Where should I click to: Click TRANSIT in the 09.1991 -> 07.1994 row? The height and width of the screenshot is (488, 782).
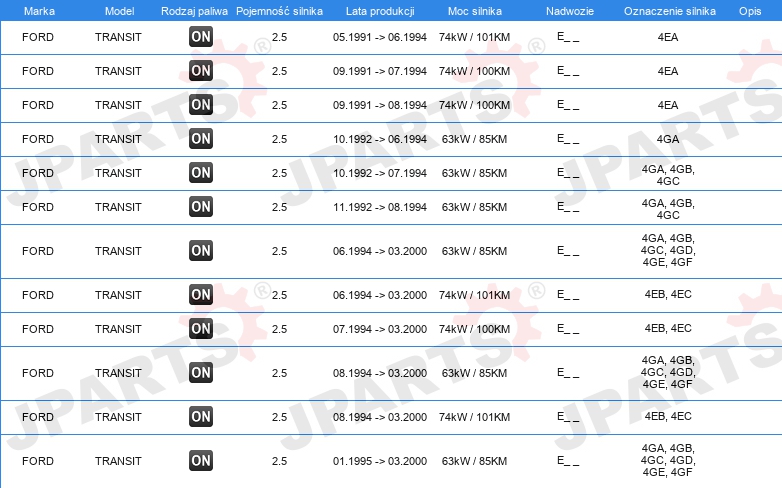coord(118,71)
